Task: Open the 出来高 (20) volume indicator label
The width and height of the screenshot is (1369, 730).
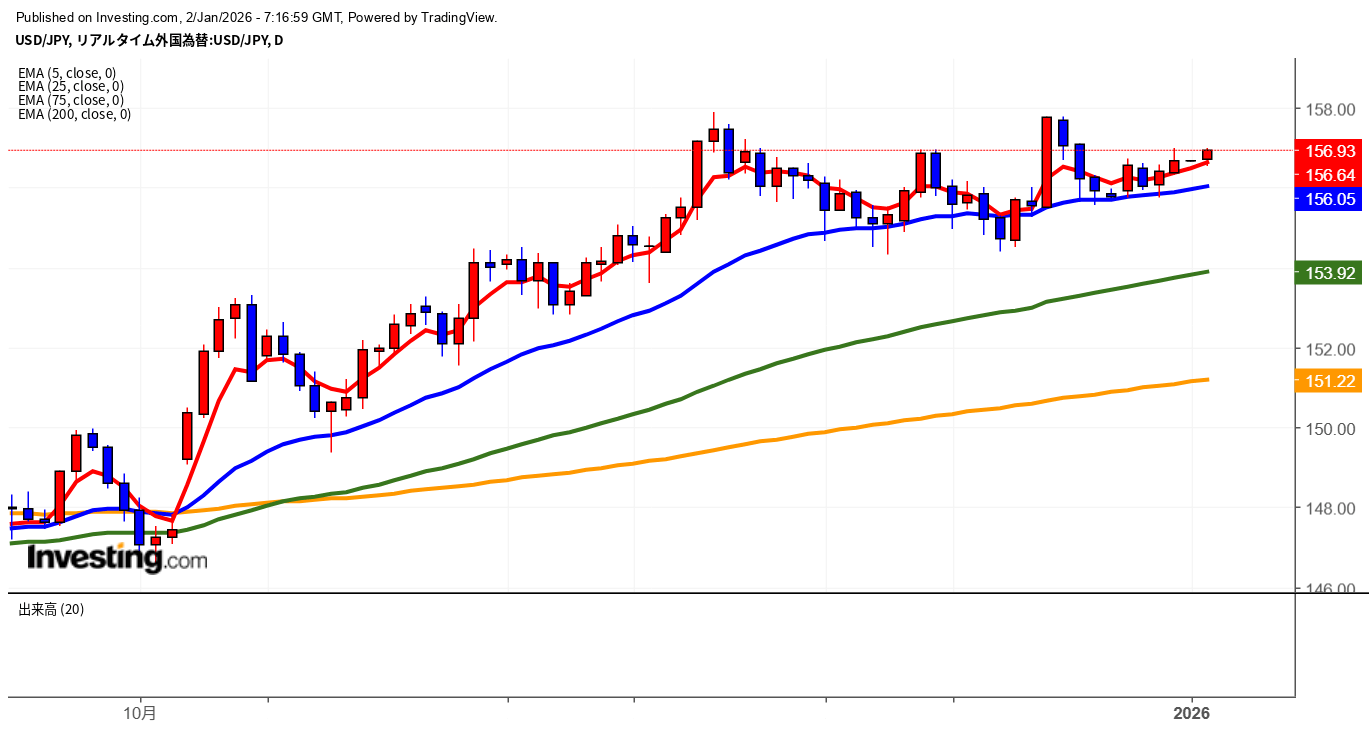Action: pyautogui.click(x=51, y=609)
